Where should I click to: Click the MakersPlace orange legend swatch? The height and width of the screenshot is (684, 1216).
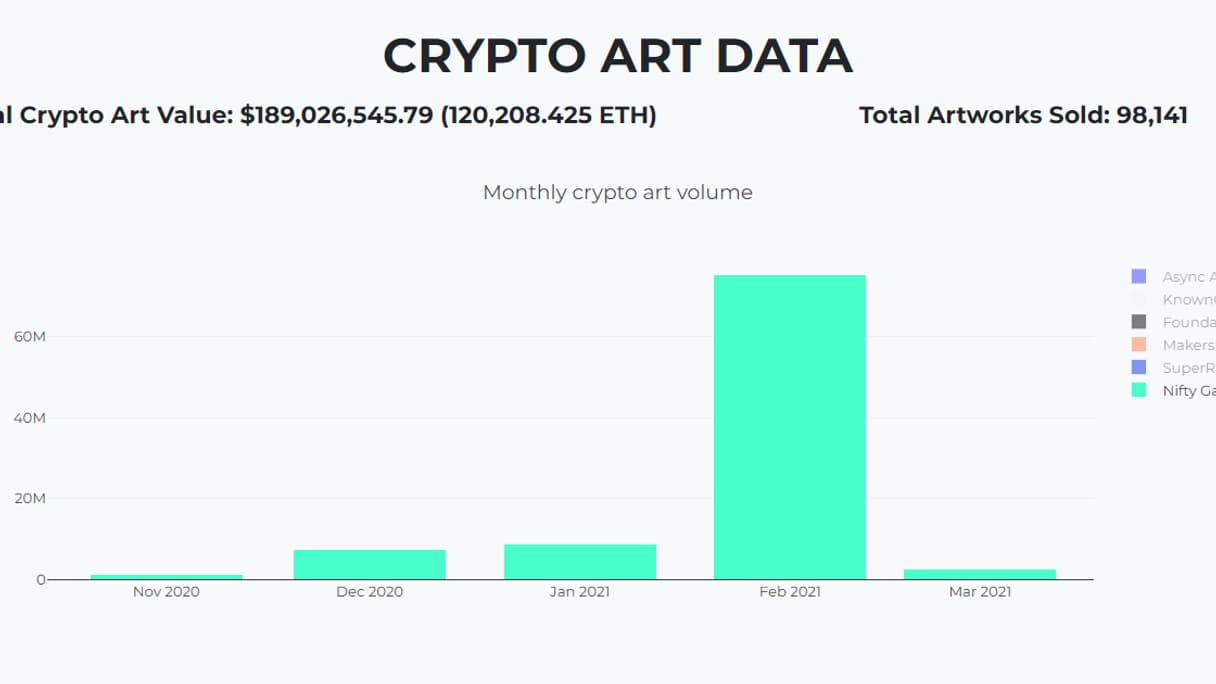[1138, 345]
